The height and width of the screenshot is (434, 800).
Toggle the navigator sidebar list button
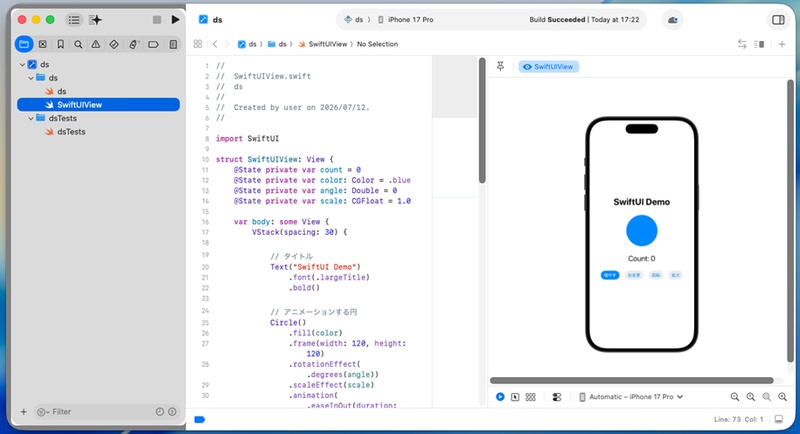pos(74,20)
